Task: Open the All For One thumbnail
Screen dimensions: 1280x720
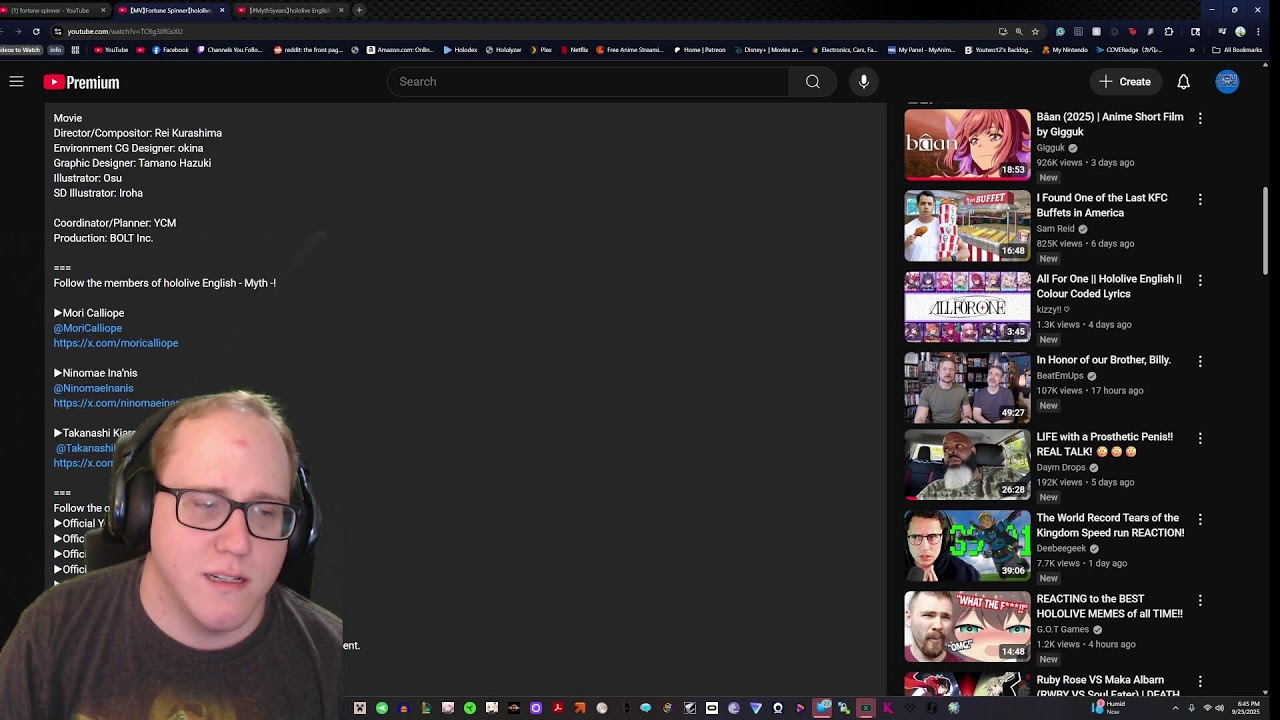Action: [x=967, y=307]
